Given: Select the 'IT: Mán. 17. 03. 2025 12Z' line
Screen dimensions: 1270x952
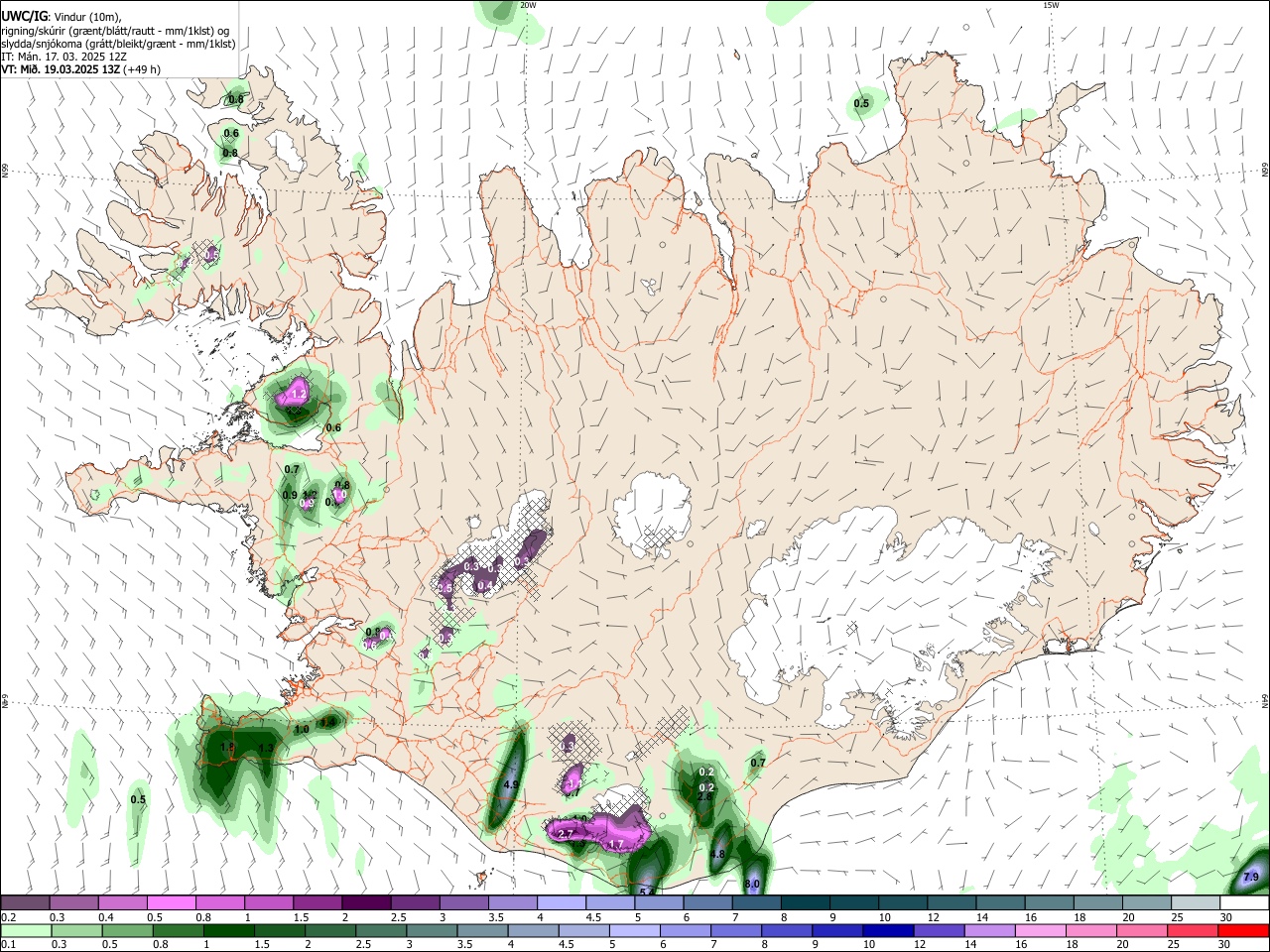Looking at the screenshot, I should 63,57.
